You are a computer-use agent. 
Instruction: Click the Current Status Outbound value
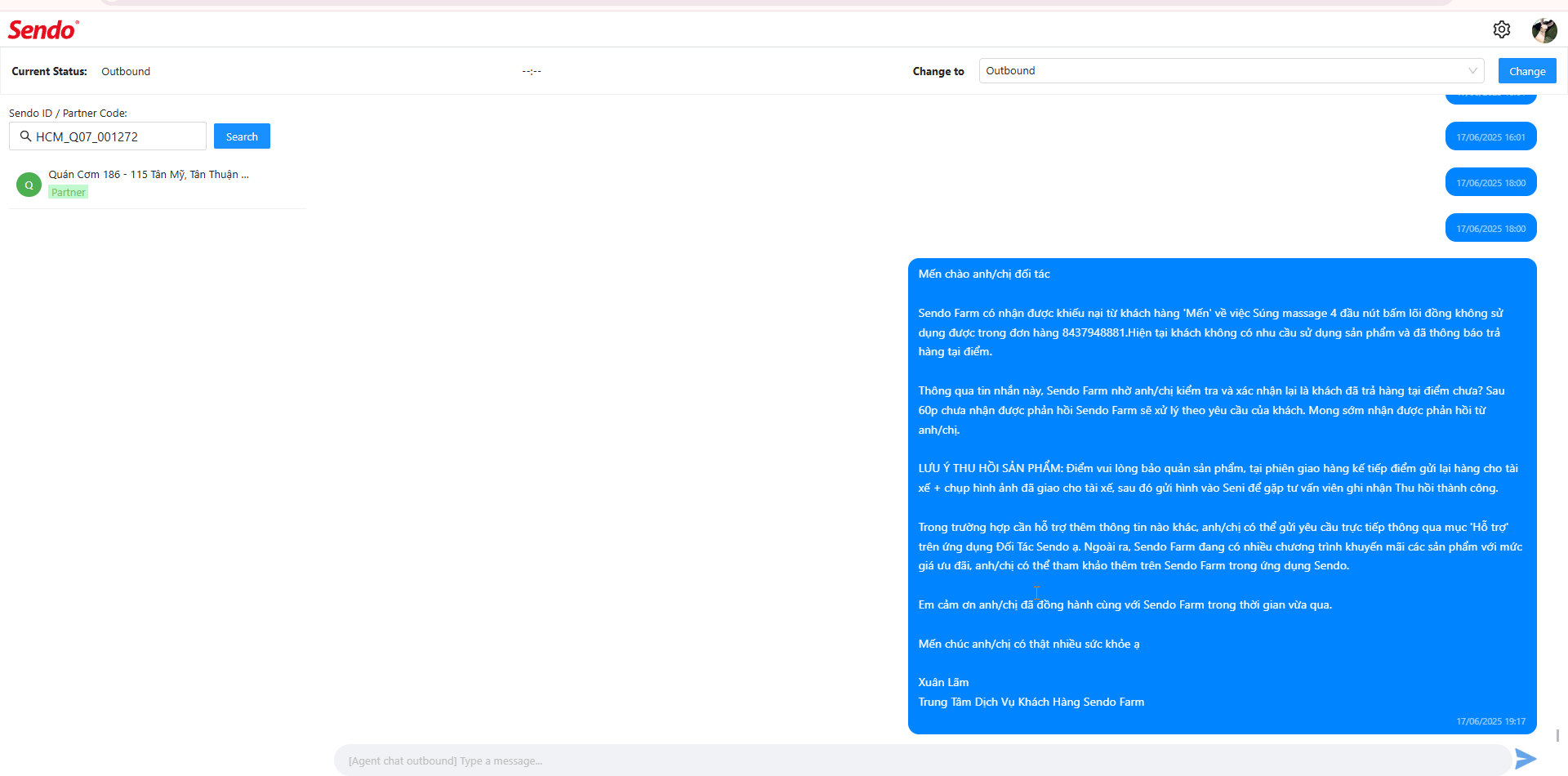126,72
